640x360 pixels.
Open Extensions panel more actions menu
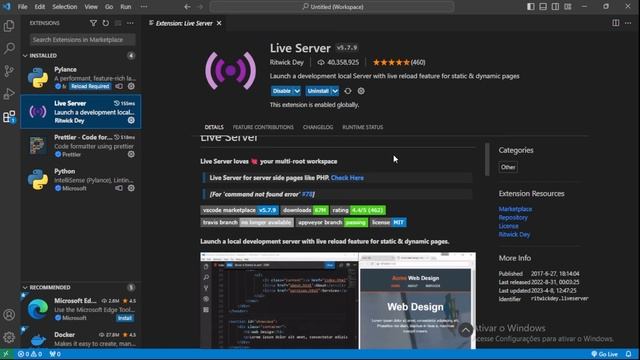(x=130, y=23)
